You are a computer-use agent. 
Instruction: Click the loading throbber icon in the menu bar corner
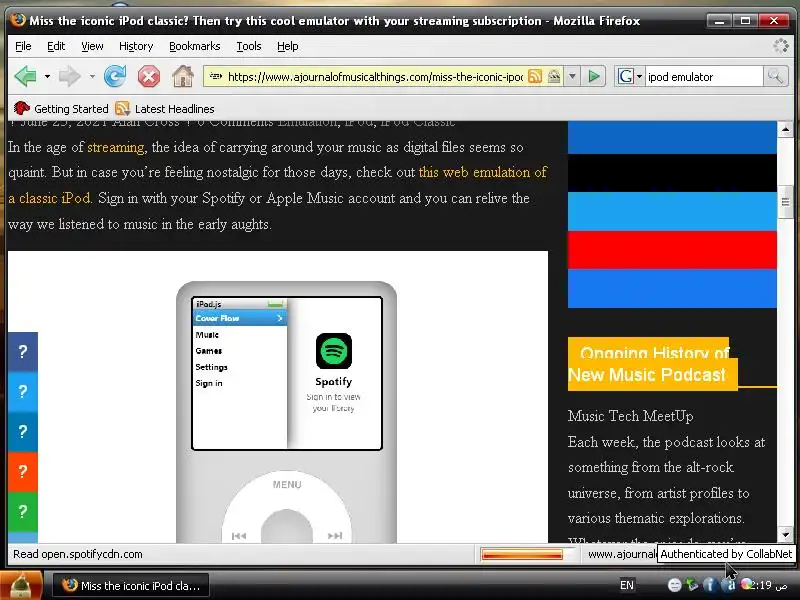781,46
